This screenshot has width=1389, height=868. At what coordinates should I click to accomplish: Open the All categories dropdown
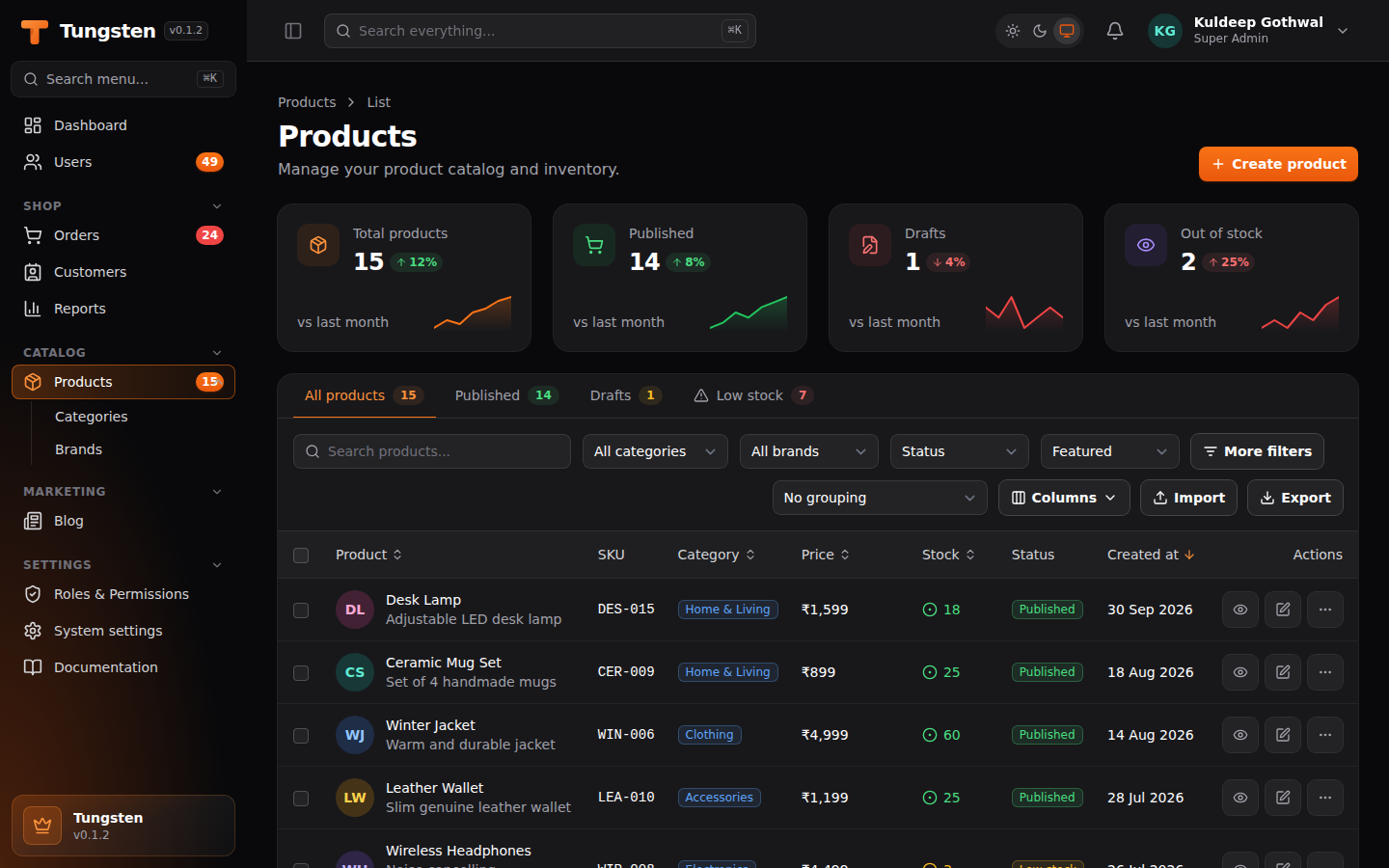tap(655, 451)
